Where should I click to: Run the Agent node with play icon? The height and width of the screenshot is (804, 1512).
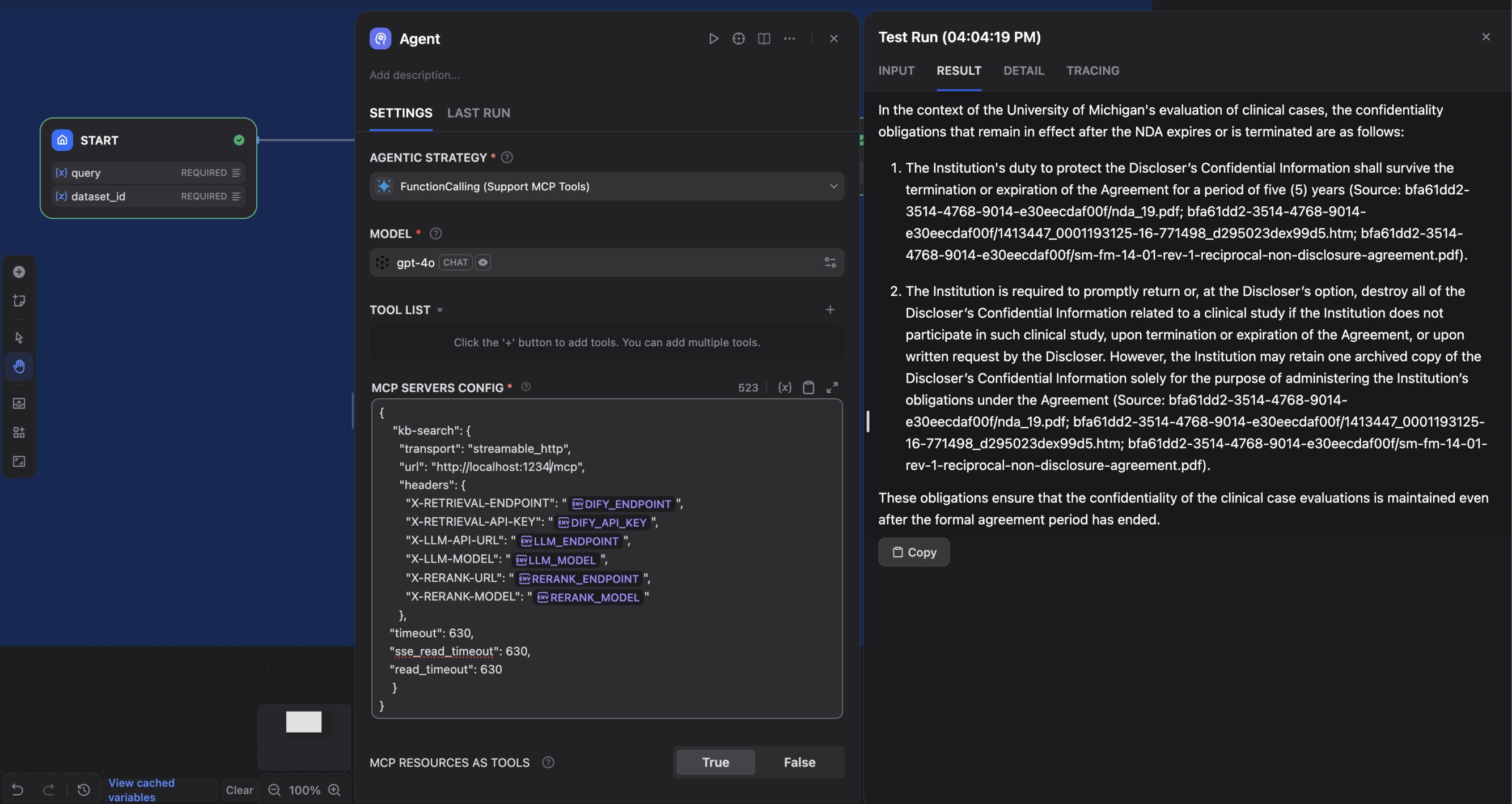713,39
